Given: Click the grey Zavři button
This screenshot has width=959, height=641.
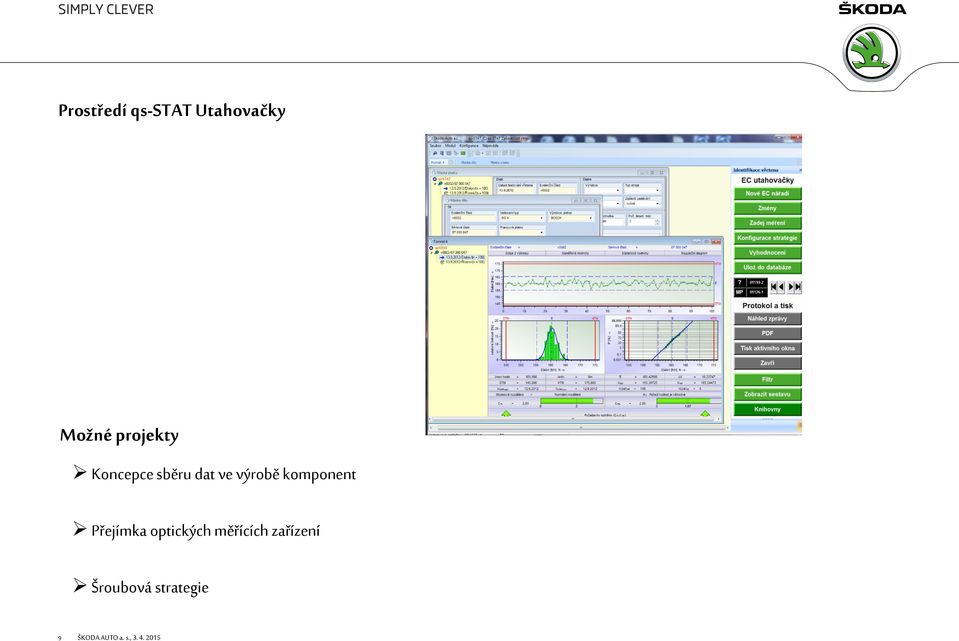Looking at the screenshot, I should click(767, 363).
